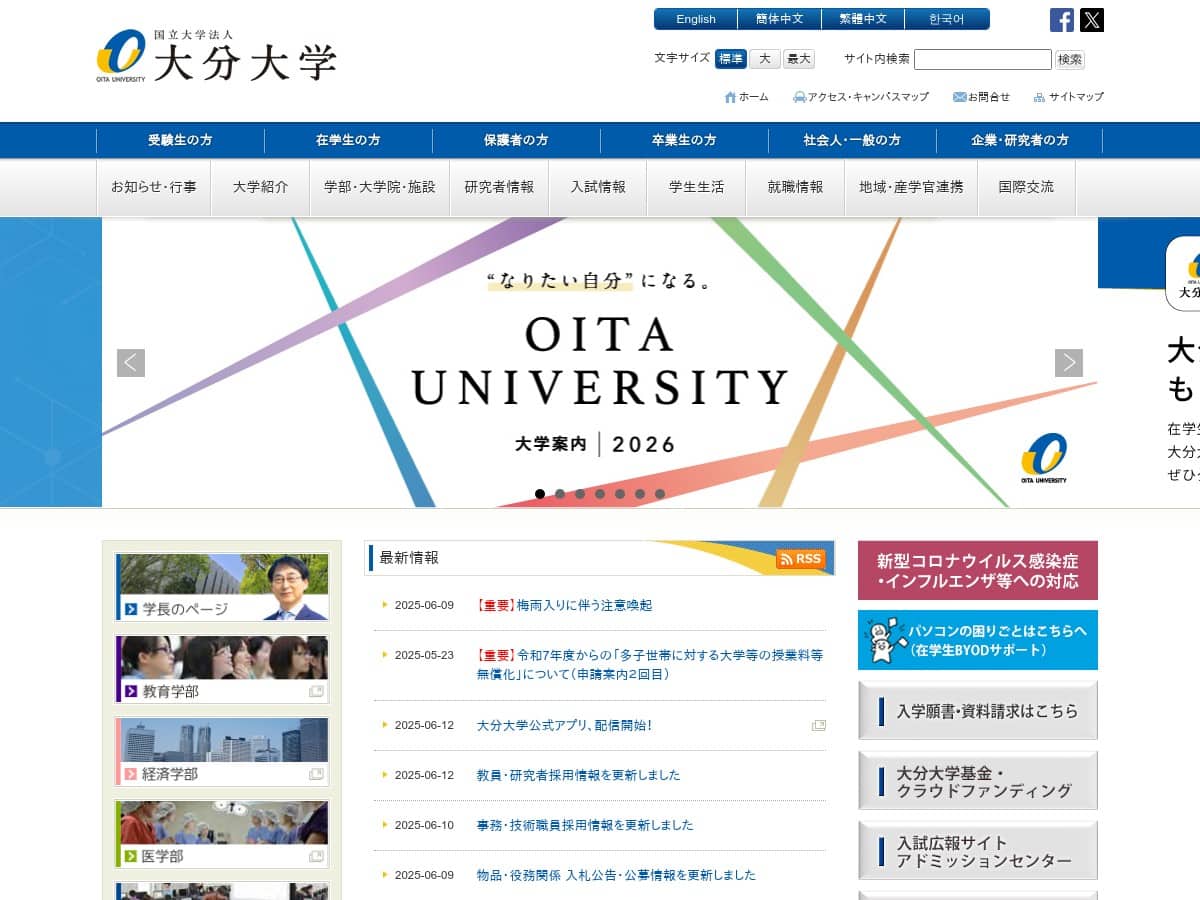Switch language to English

tap(696, 19)
